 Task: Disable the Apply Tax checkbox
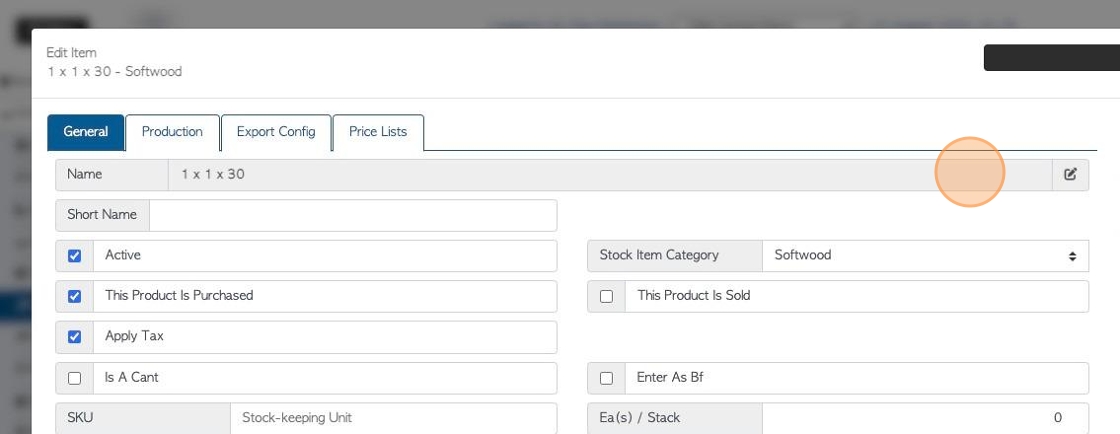click(74, 336)
